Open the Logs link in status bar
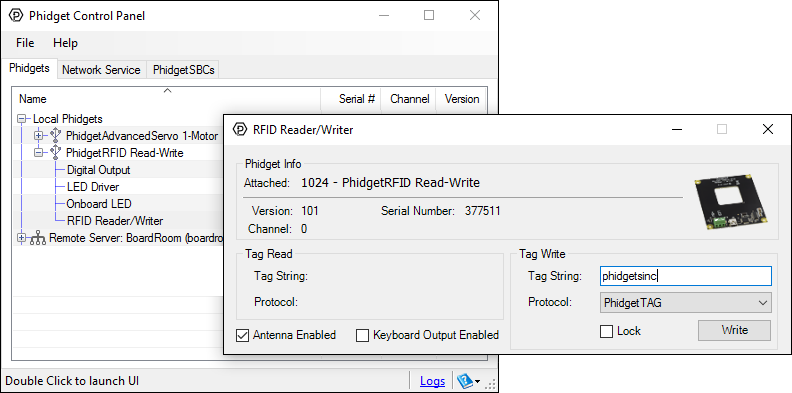 pos(432,381)
